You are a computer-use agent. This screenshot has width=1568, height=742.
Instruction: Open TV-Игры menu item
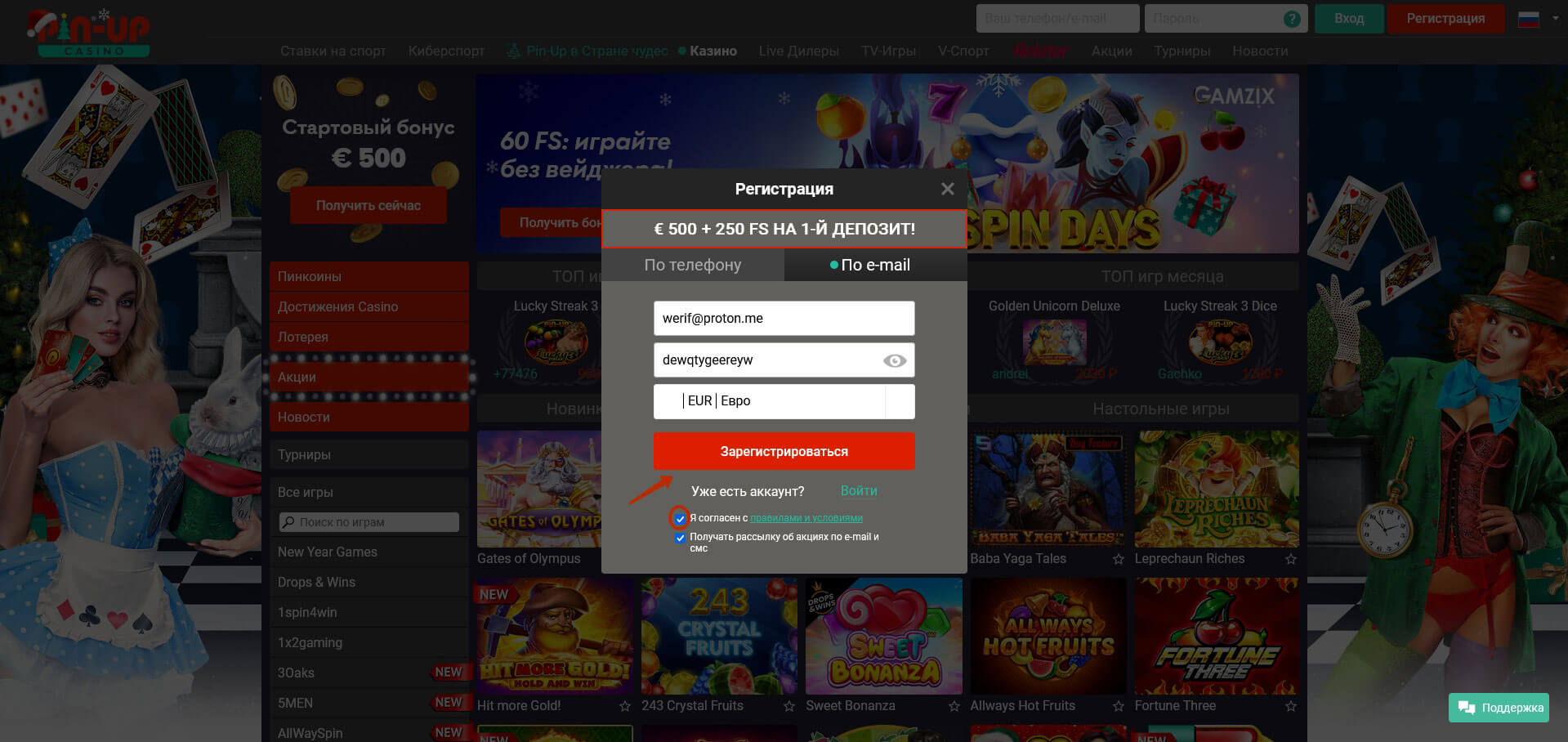pos(888,51)
